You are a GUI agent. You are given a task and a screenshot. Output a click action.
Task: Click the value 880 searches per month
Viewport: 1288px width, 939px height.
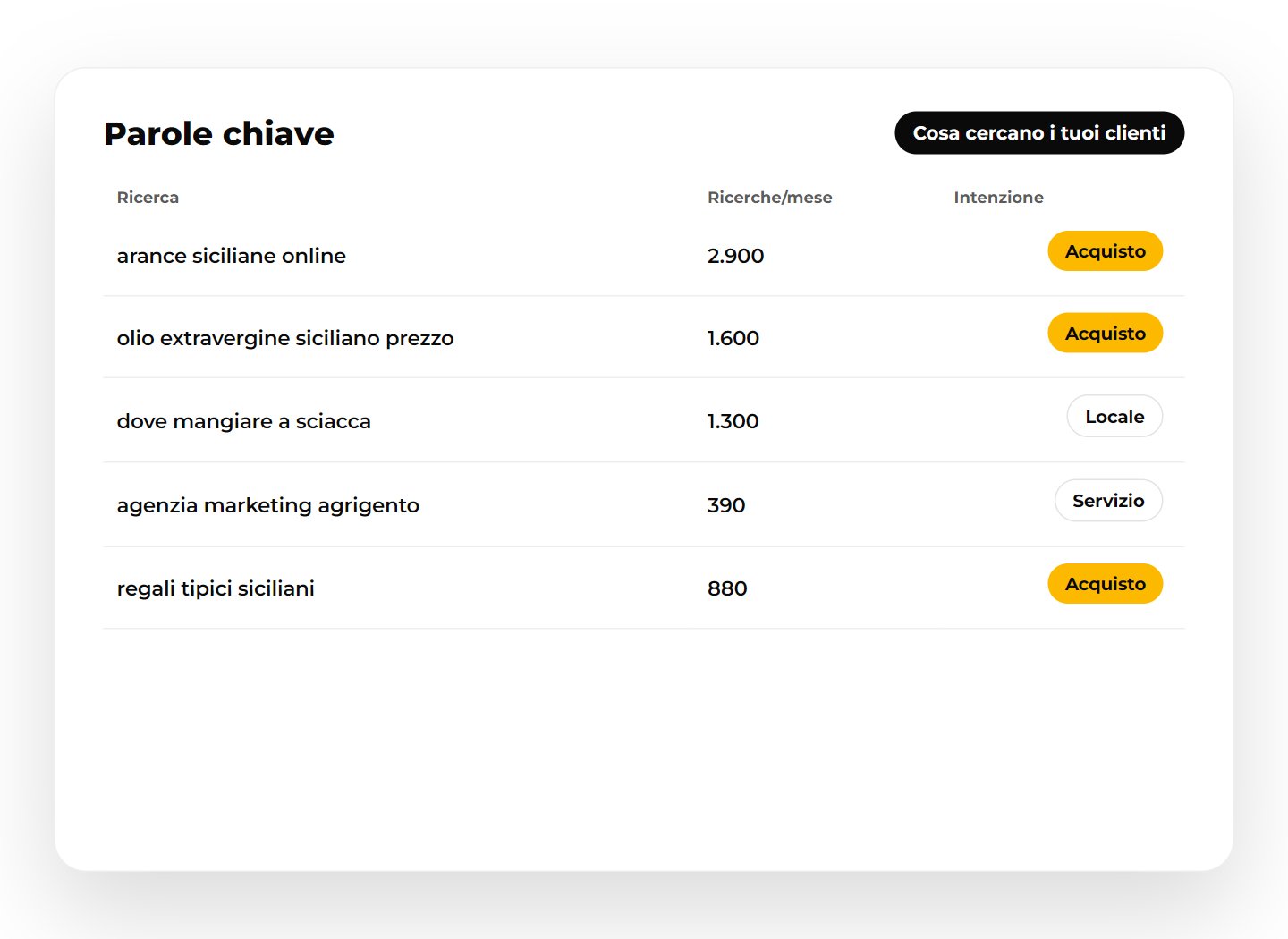tap(727, 588)
